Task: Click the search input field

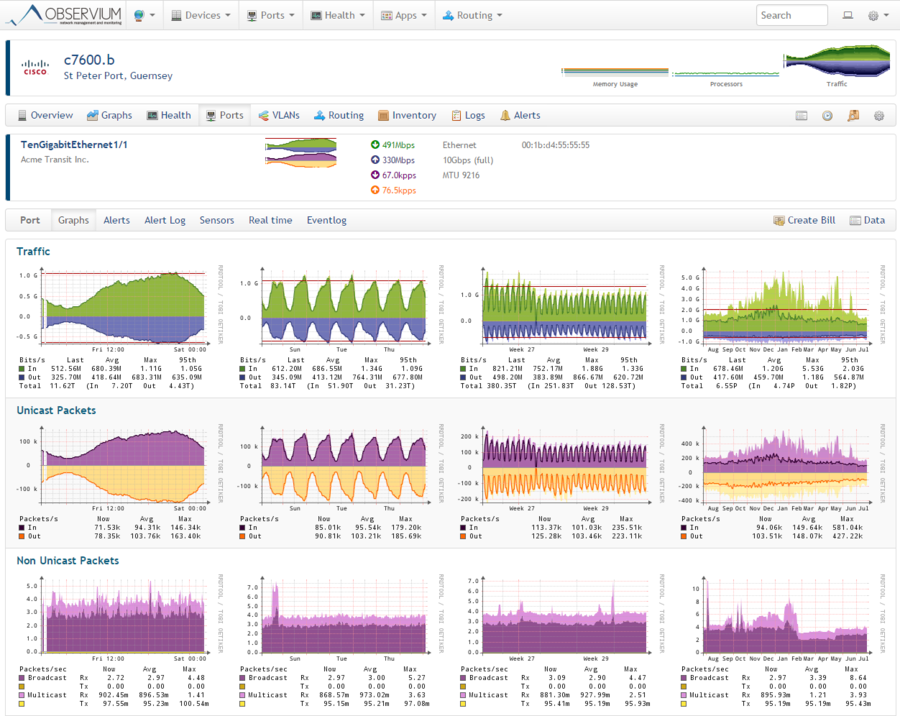Action: click(x=792, y=15)
